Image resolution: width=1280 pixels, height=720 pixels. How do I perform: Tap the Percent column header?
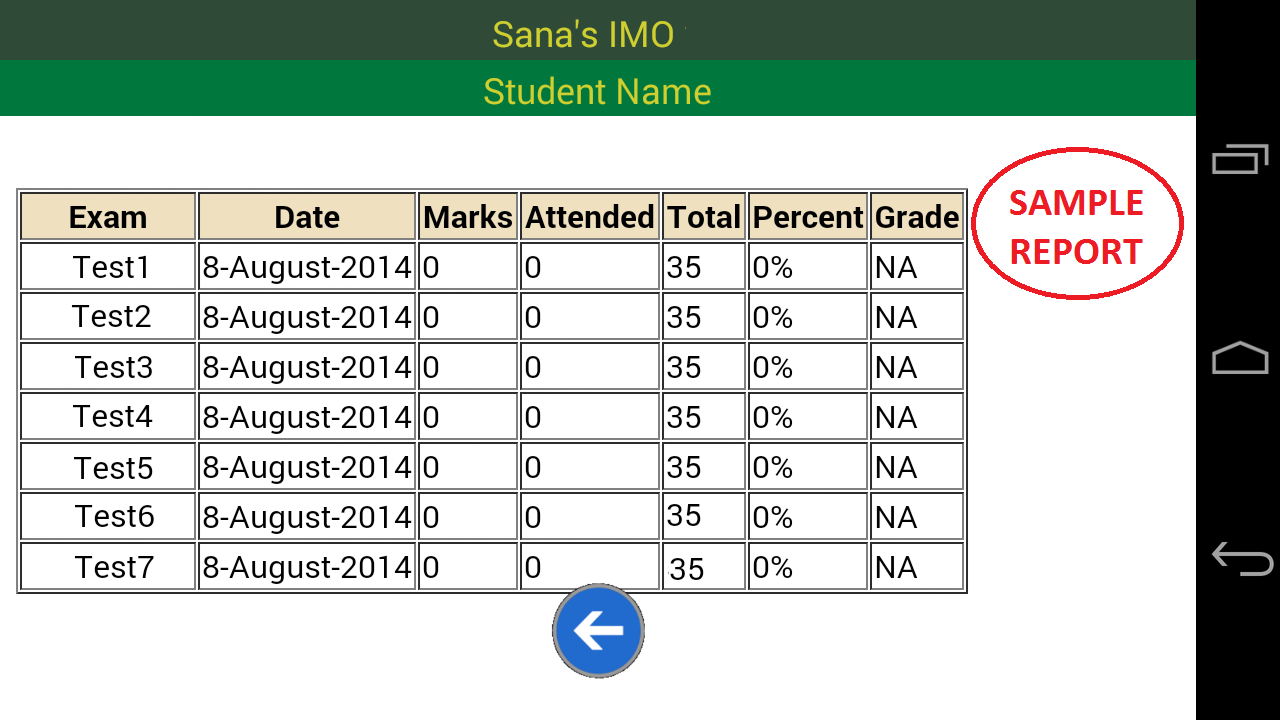click(x=807, y=216)
